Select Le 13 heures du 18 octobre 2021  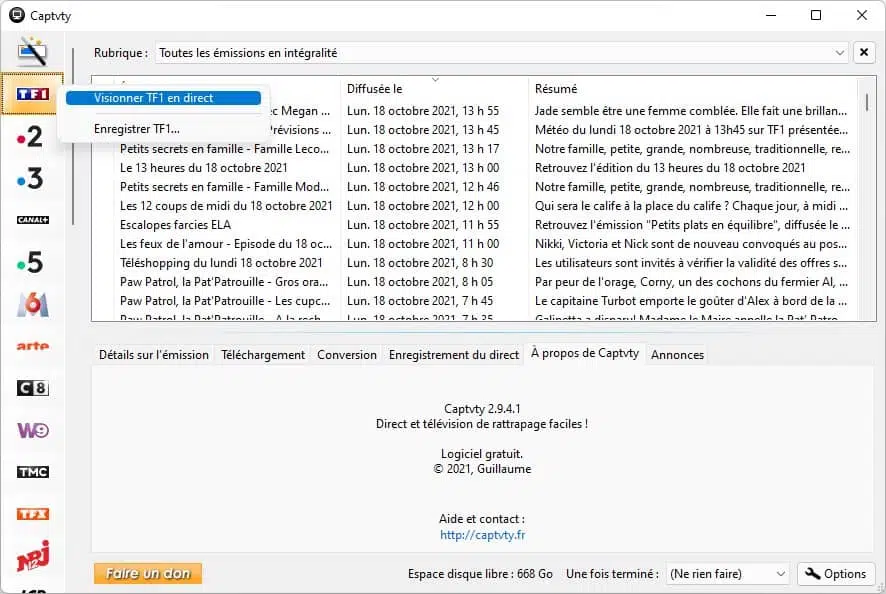click(203, 168)
